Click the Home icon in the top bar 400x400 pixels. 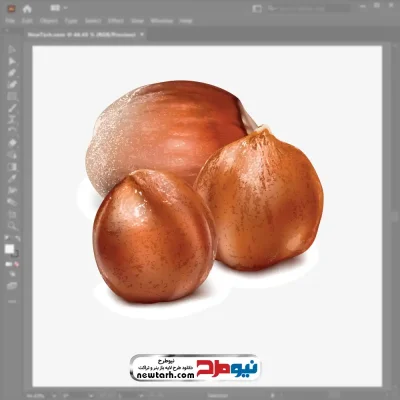(x=27, y=9)
